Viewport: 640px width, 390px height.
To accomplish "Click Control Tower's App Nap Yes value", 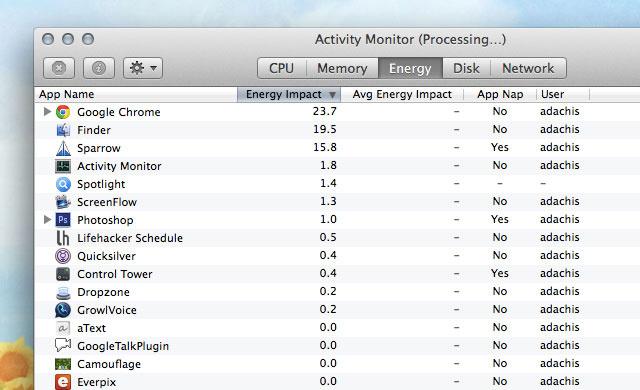I will [500, 273].
